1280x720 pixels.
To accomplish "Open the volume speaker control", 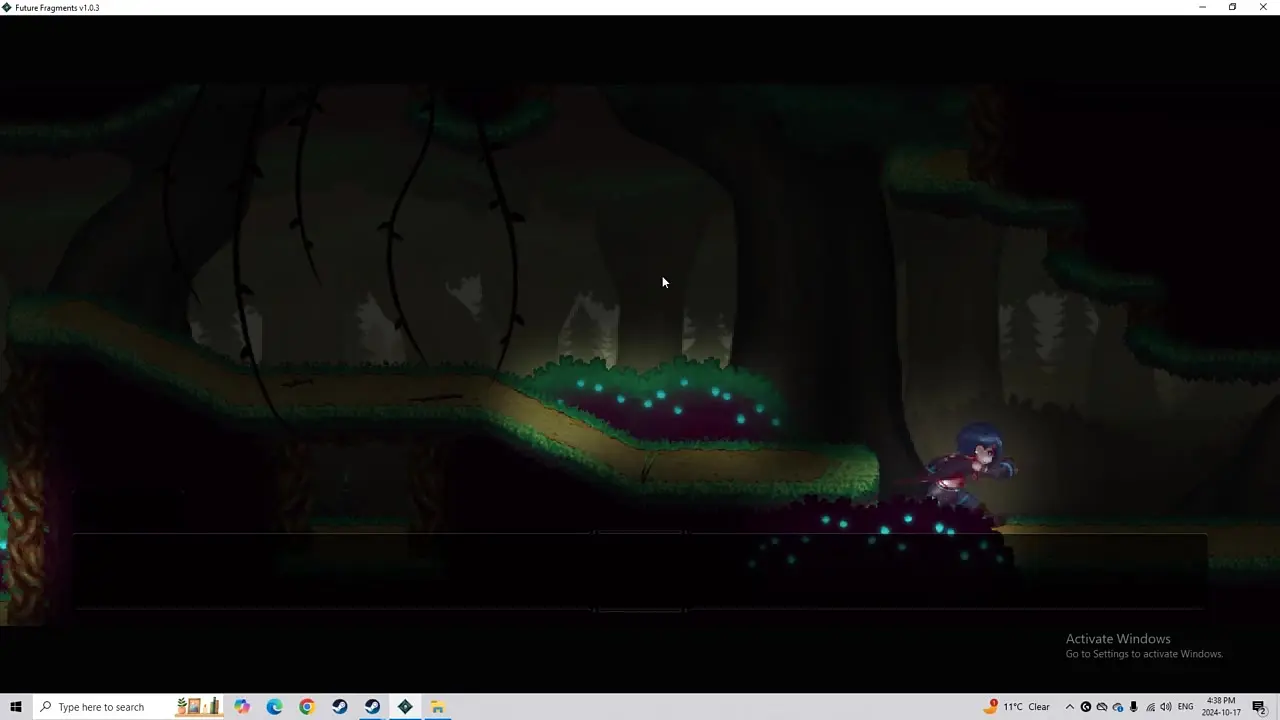I will click(1165, 707).
